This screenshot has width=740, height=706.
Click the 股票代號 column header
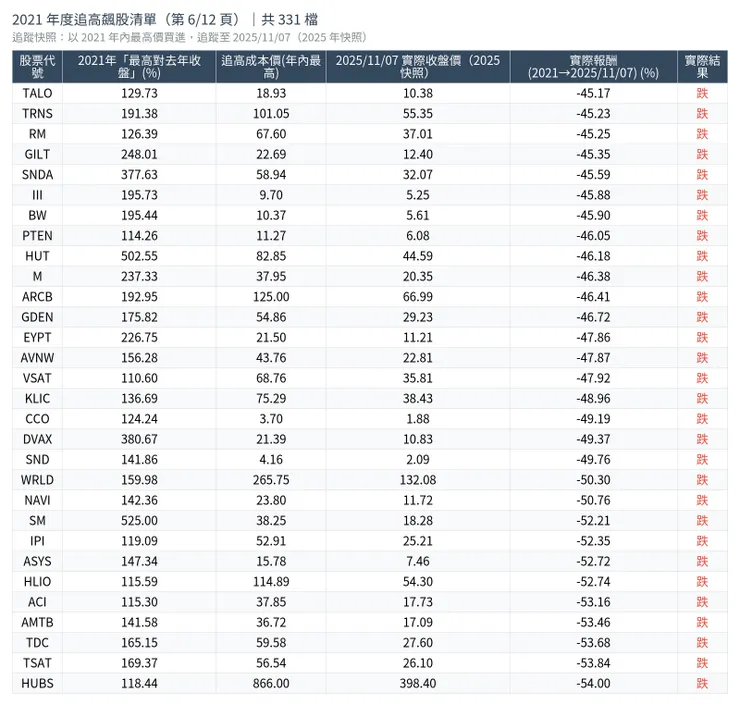[37, 67]
